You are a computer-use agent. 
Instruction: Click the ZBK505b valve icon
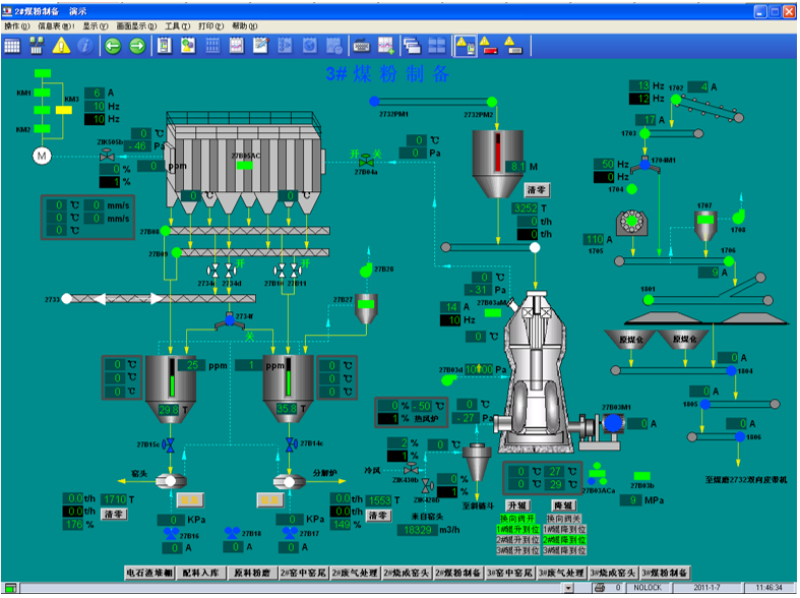107,155
